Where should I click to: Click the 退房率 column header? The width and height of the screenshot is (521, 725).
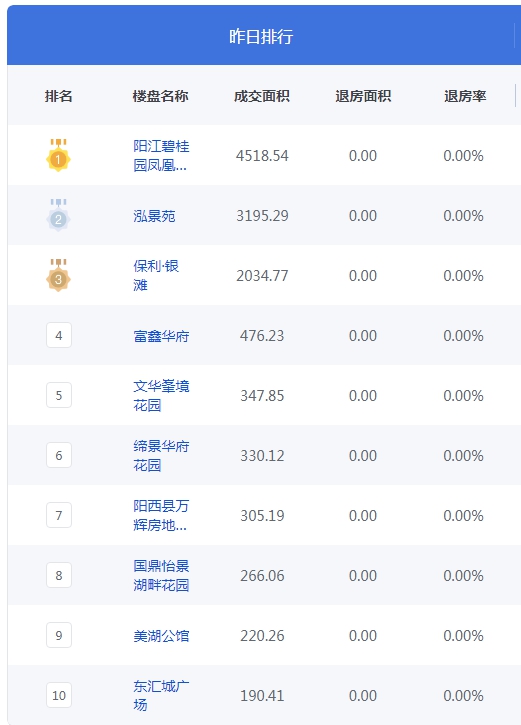465,96
